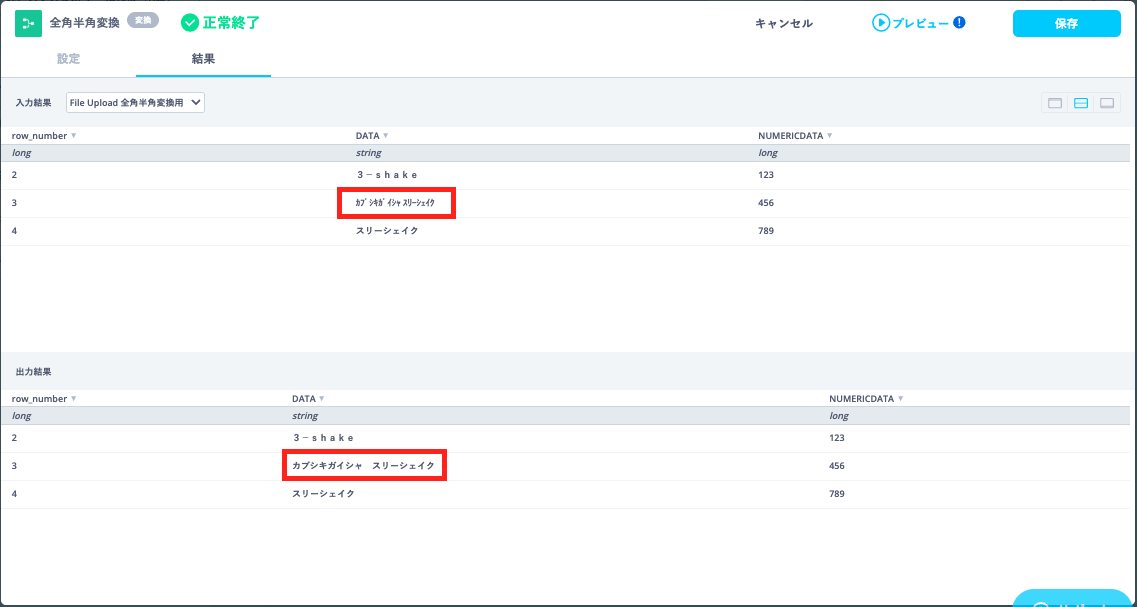Image resolution: width=1137 pixels, height=607 pixels.
Task: Open input row_number column sort arrow
Action: 74,136
